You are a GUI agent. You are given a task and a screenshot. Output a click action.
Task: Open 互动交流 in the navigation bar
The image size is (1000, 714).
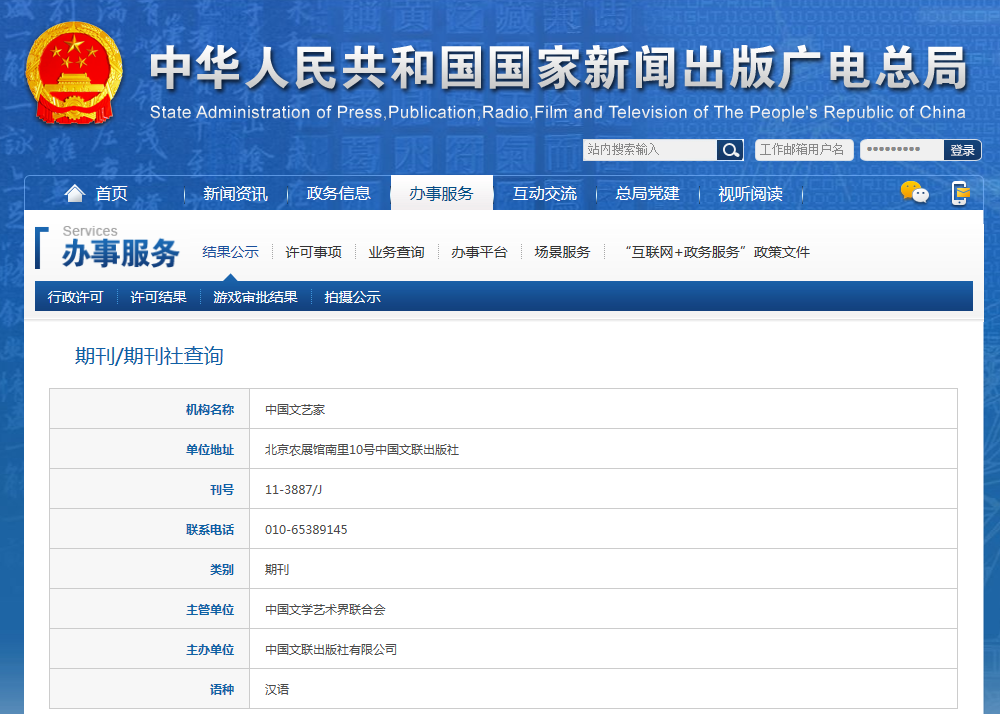click(544, 194)
